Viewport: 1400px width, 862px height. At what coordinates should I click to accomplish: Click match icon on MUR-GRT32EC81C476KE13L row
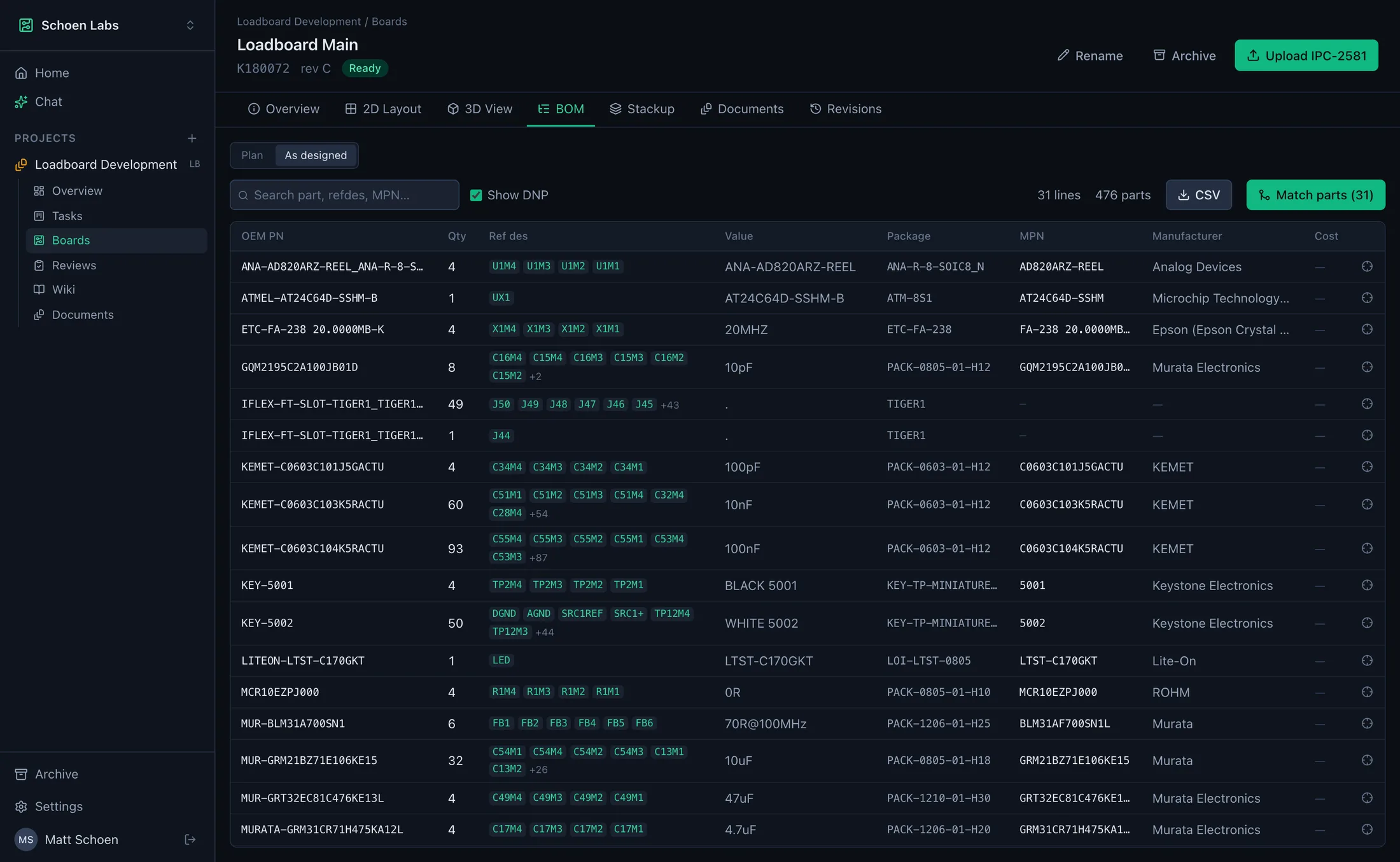point(1366,798)
